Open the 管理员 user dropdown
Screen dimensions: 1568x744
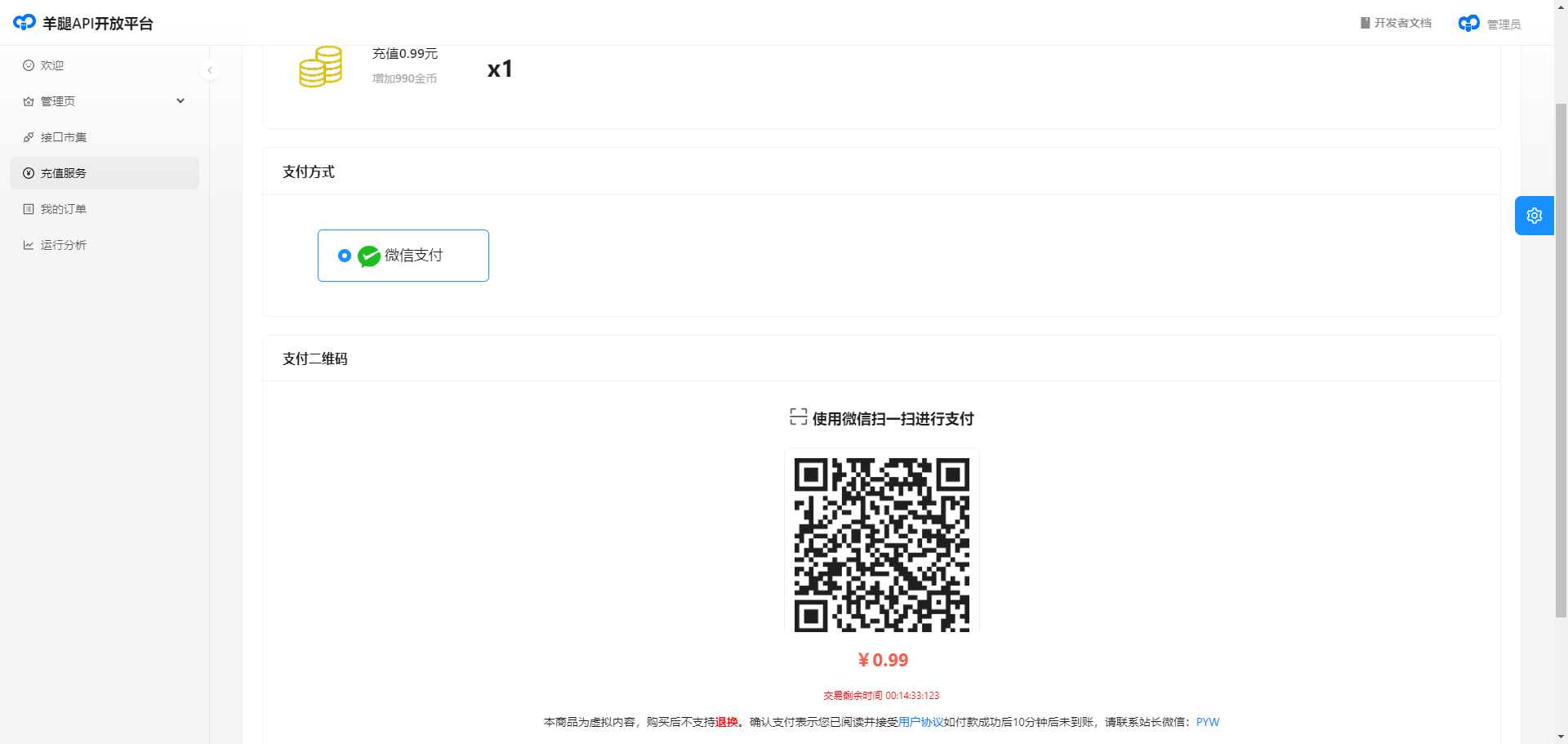pyautogui.click(x=1503, y=25)
